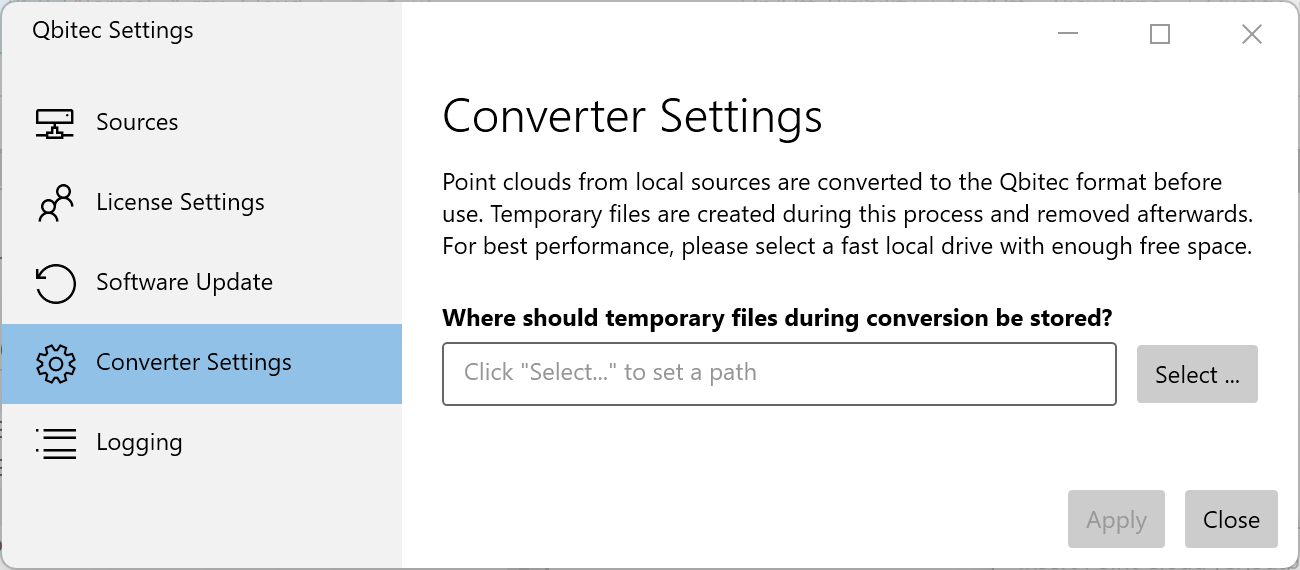Maximize the Qbitec Settings window
Screen dimensions: 1300x570
[x=1160, y=34]
